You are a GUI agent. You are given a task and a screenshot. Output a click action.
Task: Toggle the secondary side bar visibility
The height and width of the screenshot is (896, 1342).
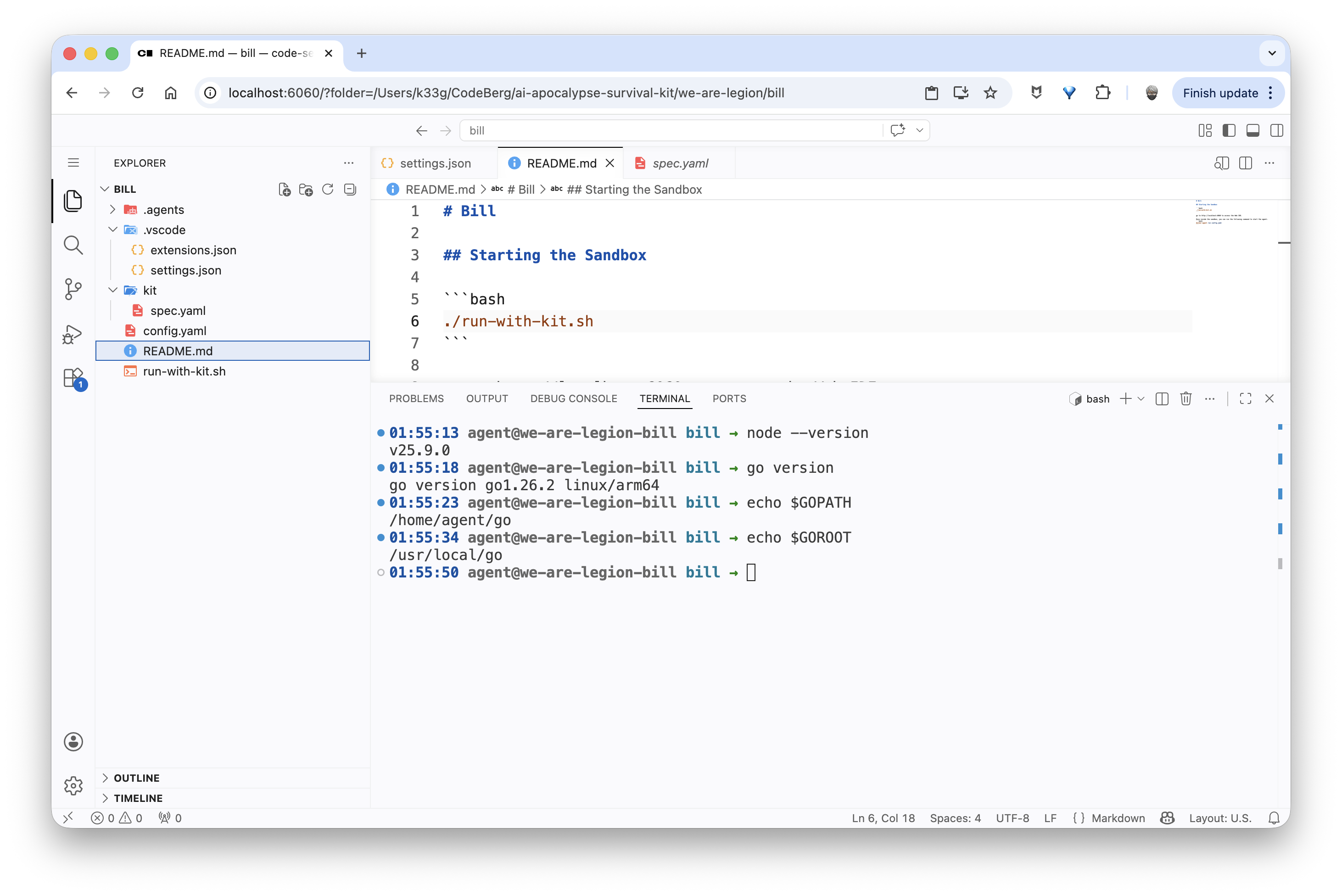1277,130
